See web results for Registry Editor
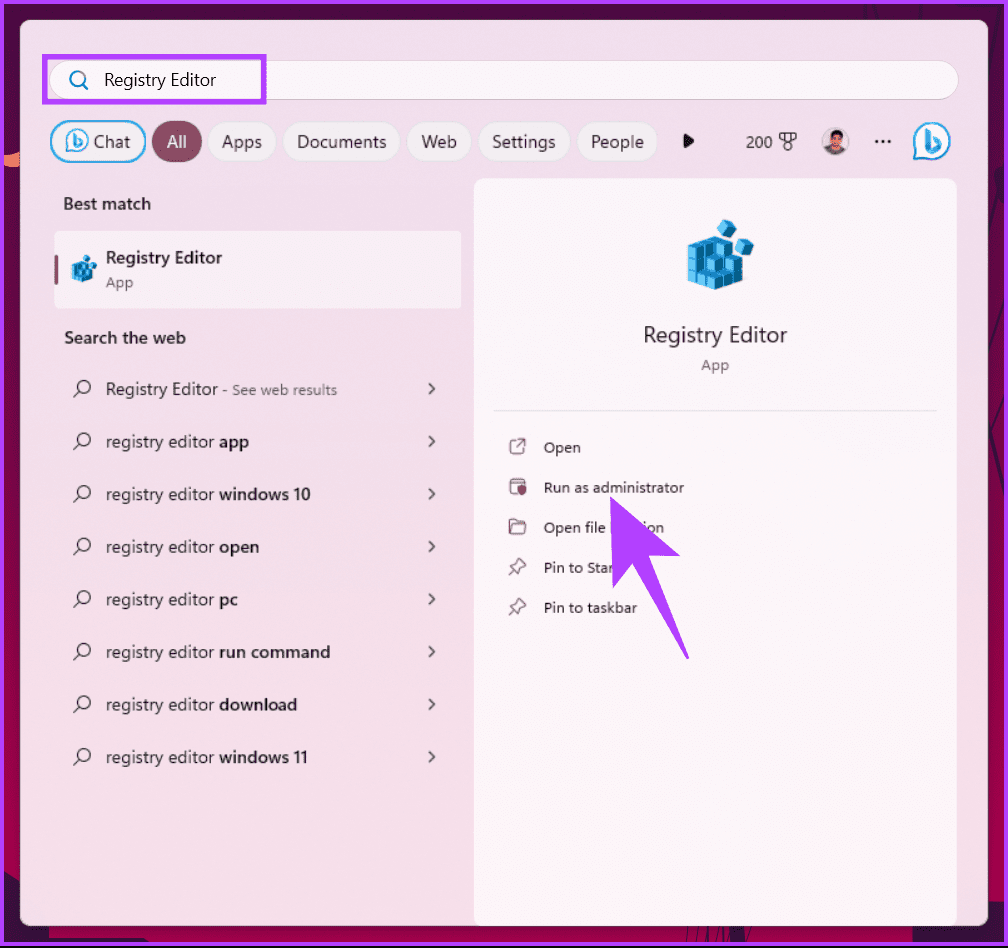 click(221, 389)
